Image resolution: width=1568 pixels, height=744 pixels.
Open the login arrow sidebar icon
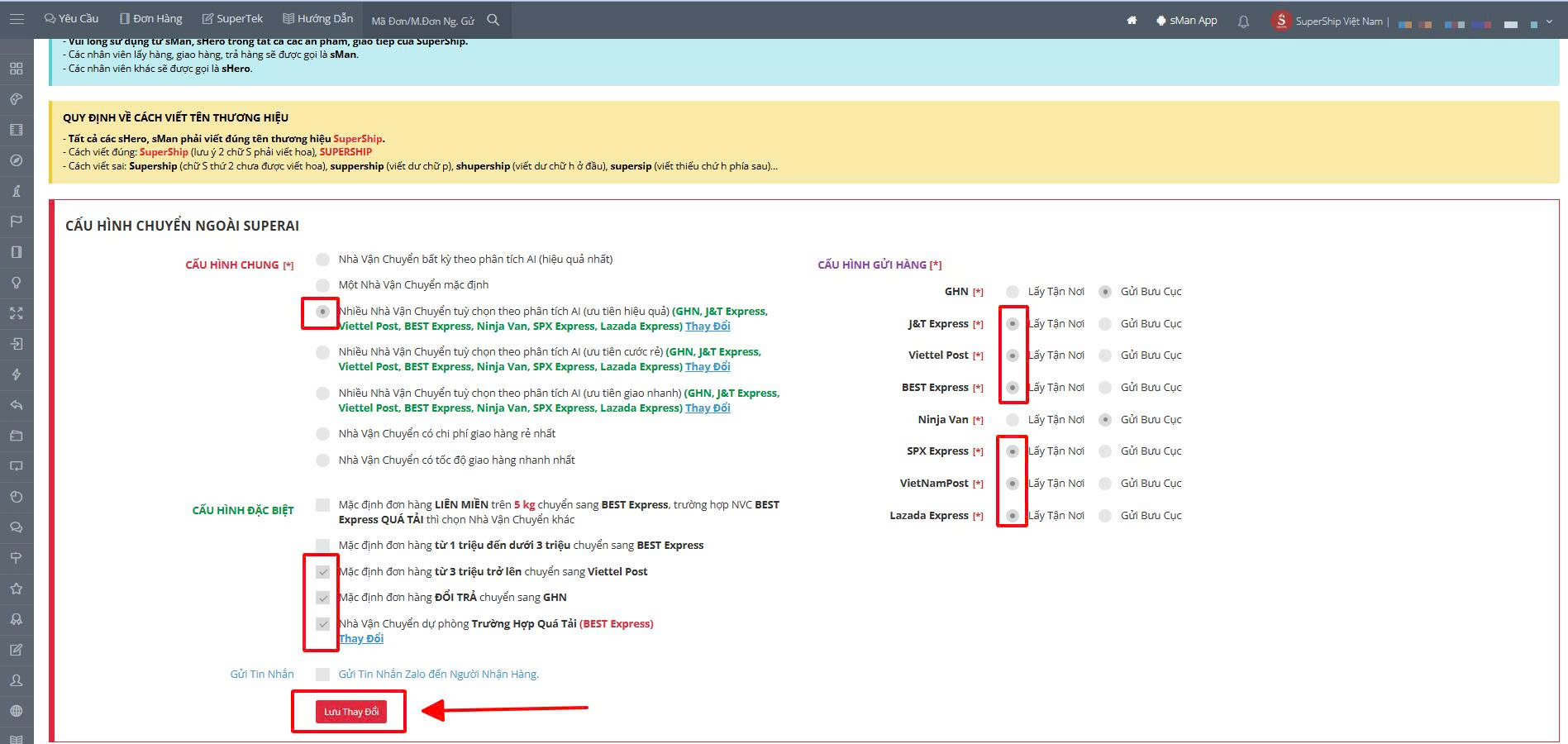(17, 344)
